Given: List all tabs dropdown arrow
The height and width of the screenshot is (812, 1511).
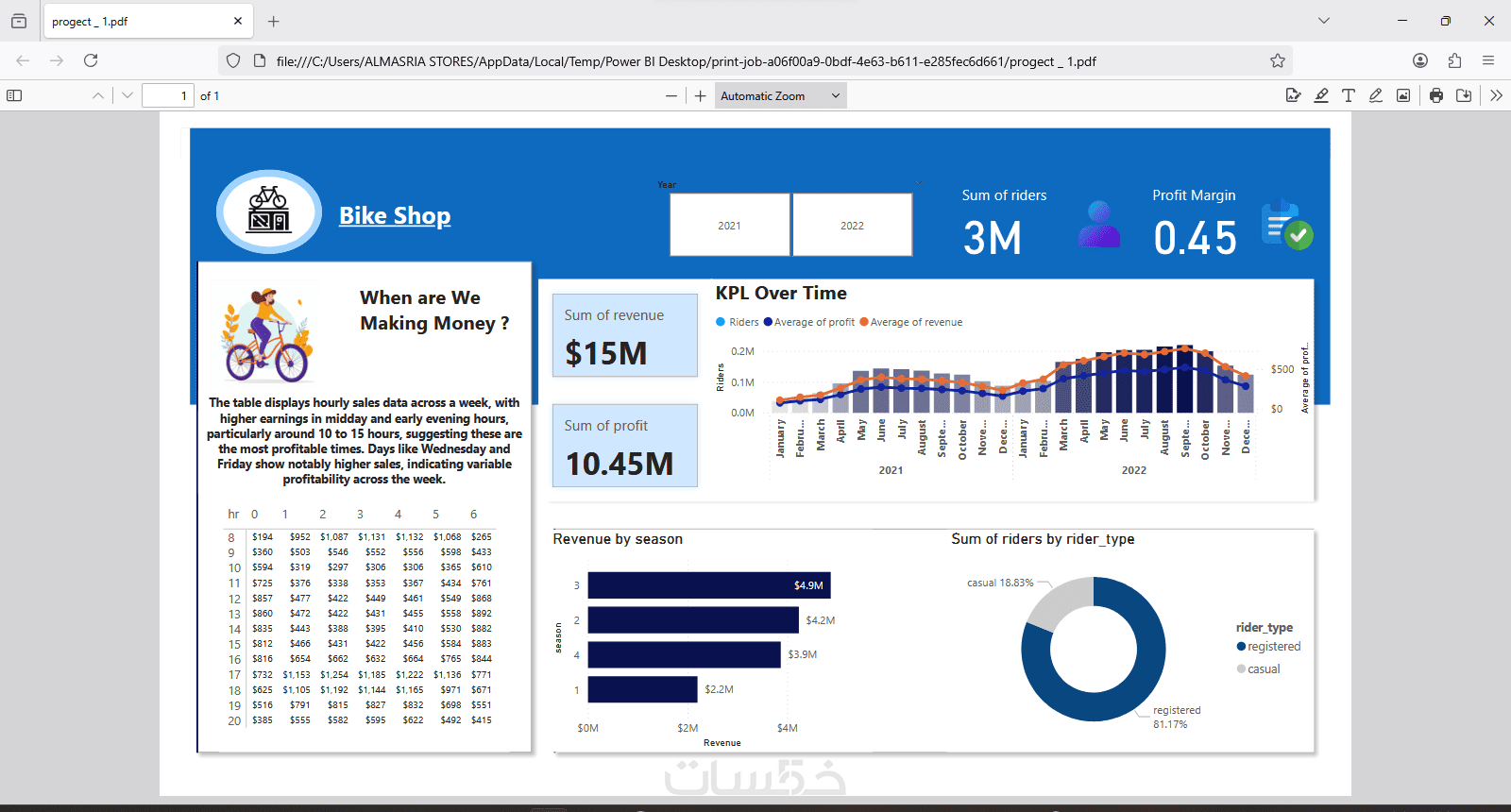Looking at the screenshot, I should click(1324, 21).
